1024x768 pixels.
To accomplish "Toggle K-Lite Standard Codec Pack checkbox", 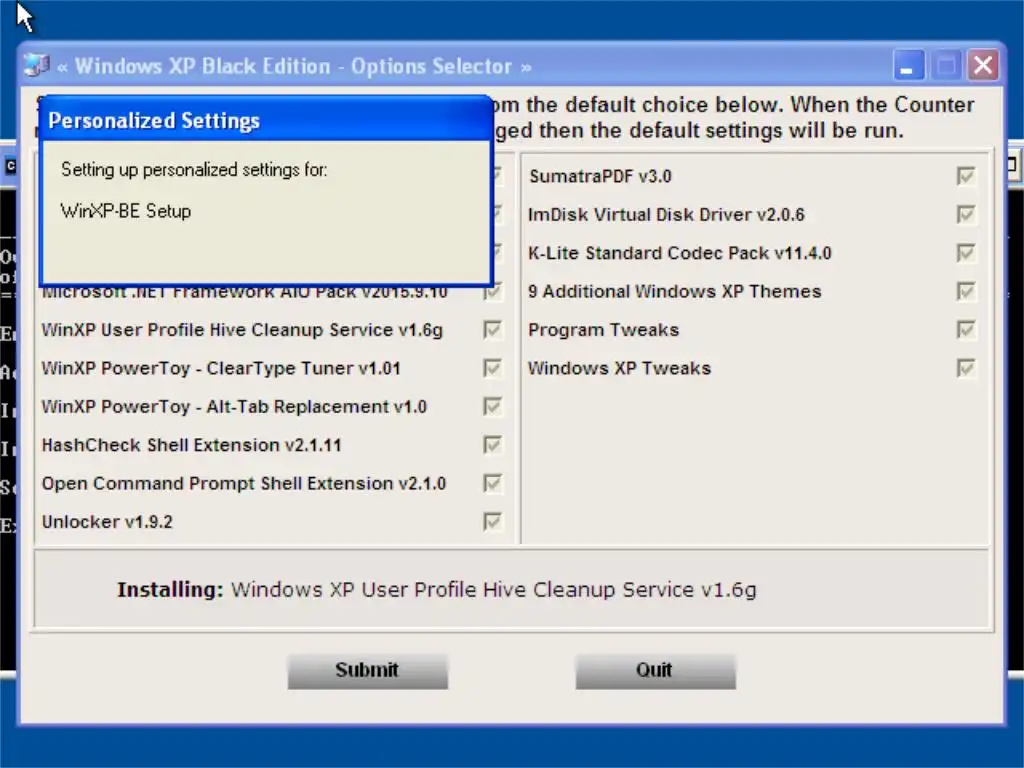I will (966, 253).
